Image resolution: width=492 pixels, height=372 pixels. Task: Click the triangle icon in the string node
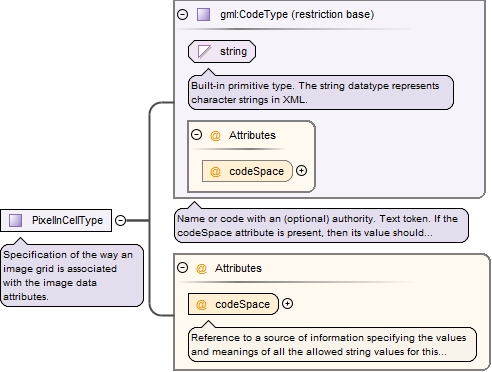pyautogui.click(x=204, y=52)
